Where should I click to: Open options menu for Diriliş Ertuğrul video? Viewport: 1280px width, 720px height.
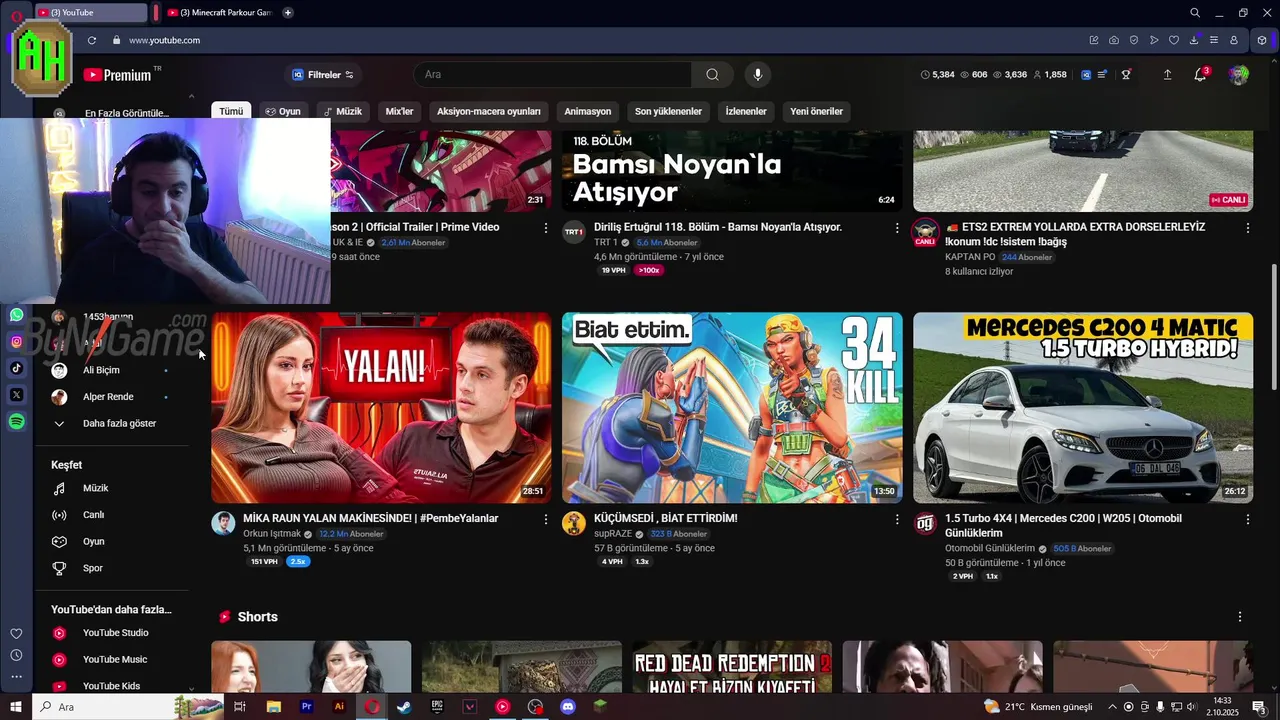896,228
